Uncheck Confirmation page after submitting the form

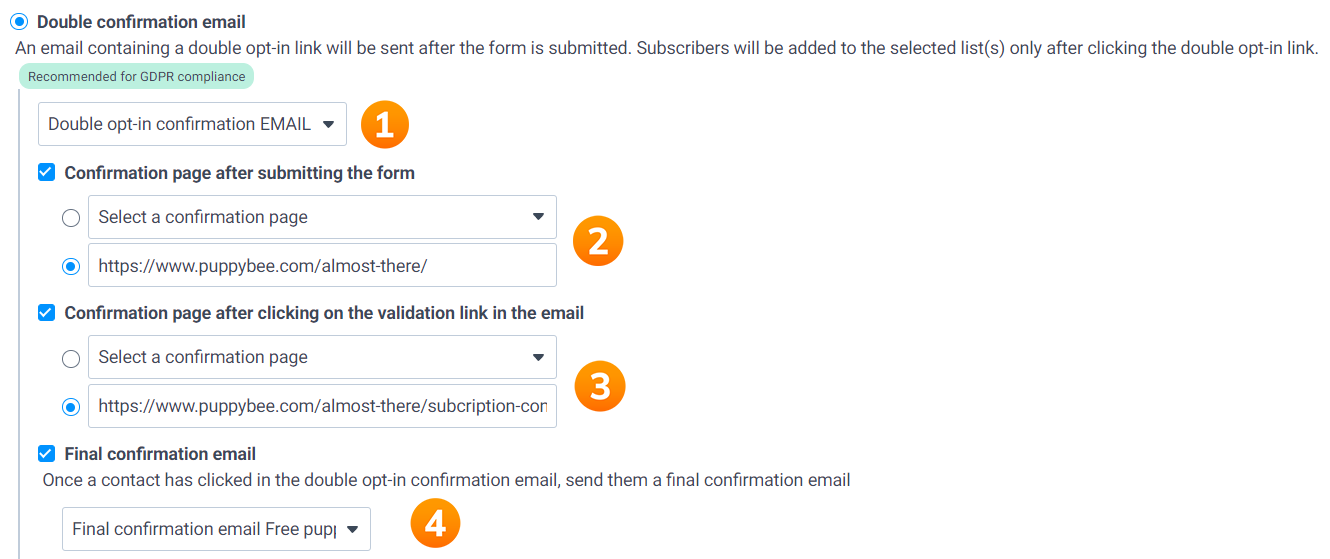point(46,173)
